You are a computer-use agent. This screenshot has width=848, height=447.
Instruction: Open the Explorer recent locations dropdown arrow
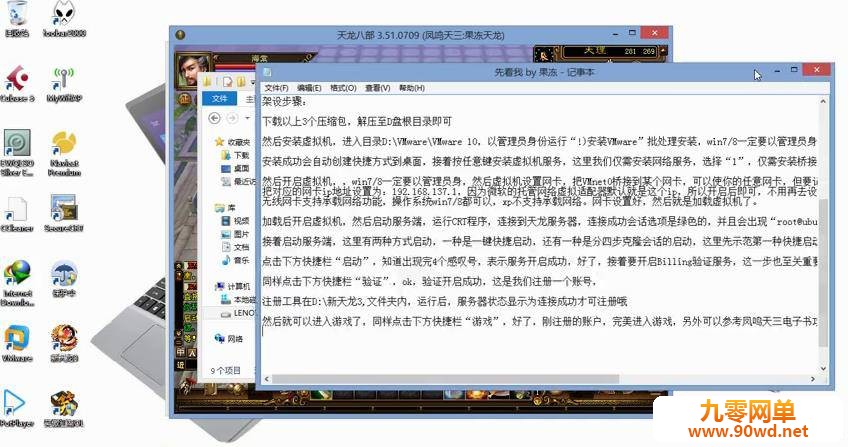point(247,118)
